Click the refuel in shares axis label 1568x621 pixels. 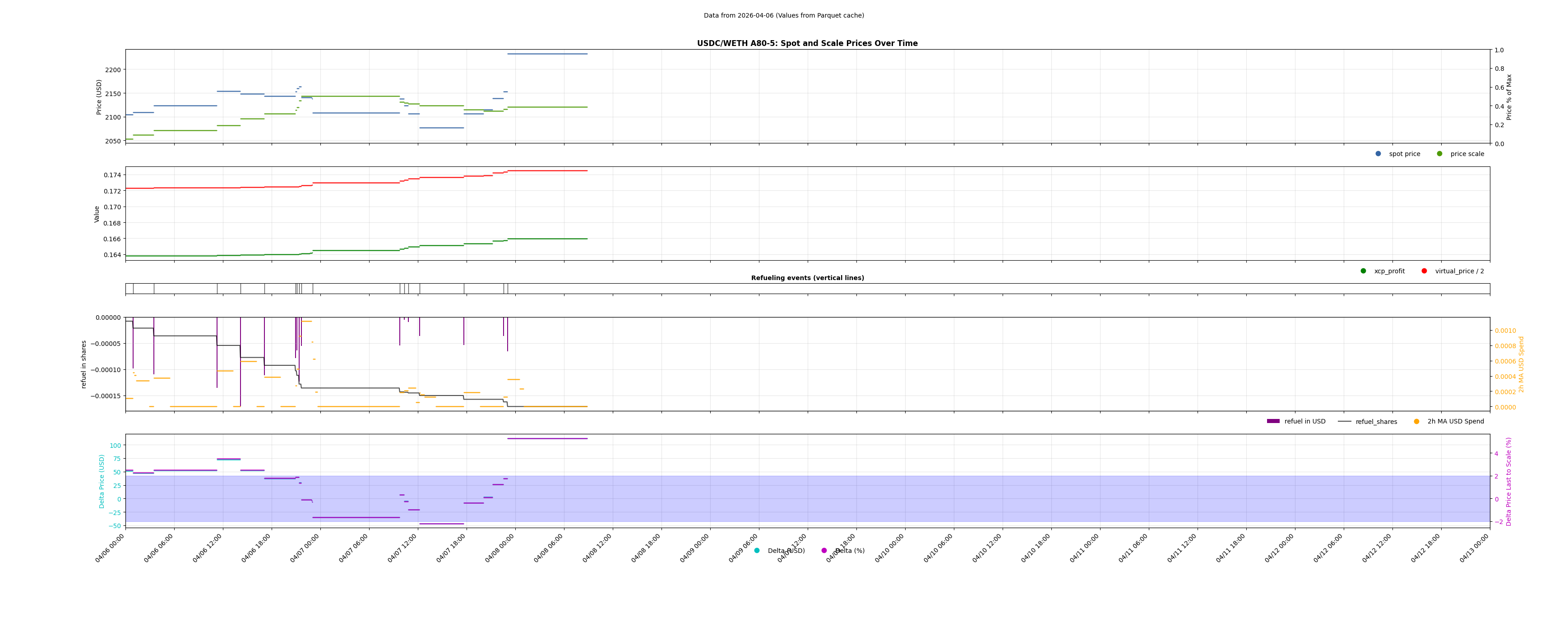click(x=84, y=364)
